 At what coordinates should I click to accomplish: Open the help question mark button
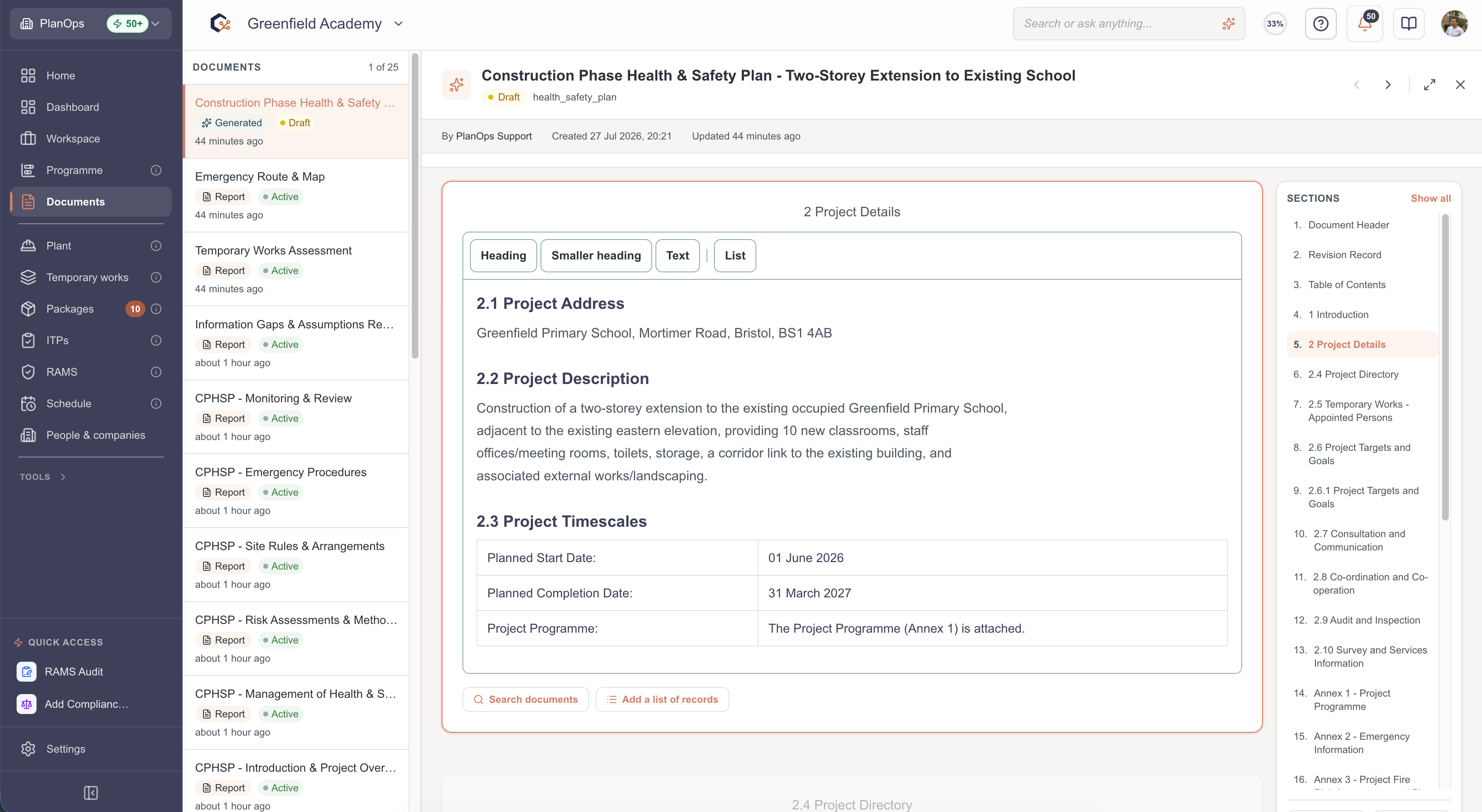pyautogui.click(x=1321, y=24)
